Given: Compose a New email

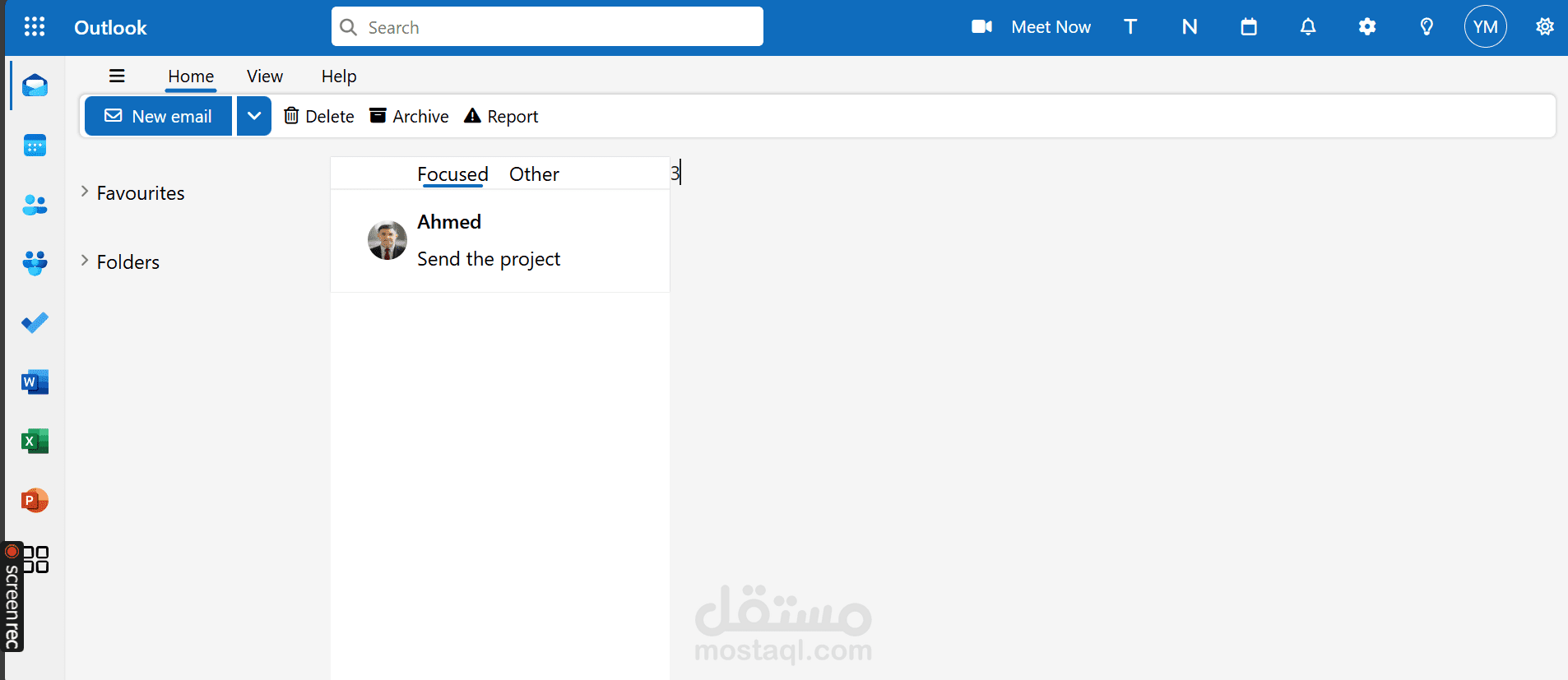Looking at the screenshot, I should click(159, 116).
